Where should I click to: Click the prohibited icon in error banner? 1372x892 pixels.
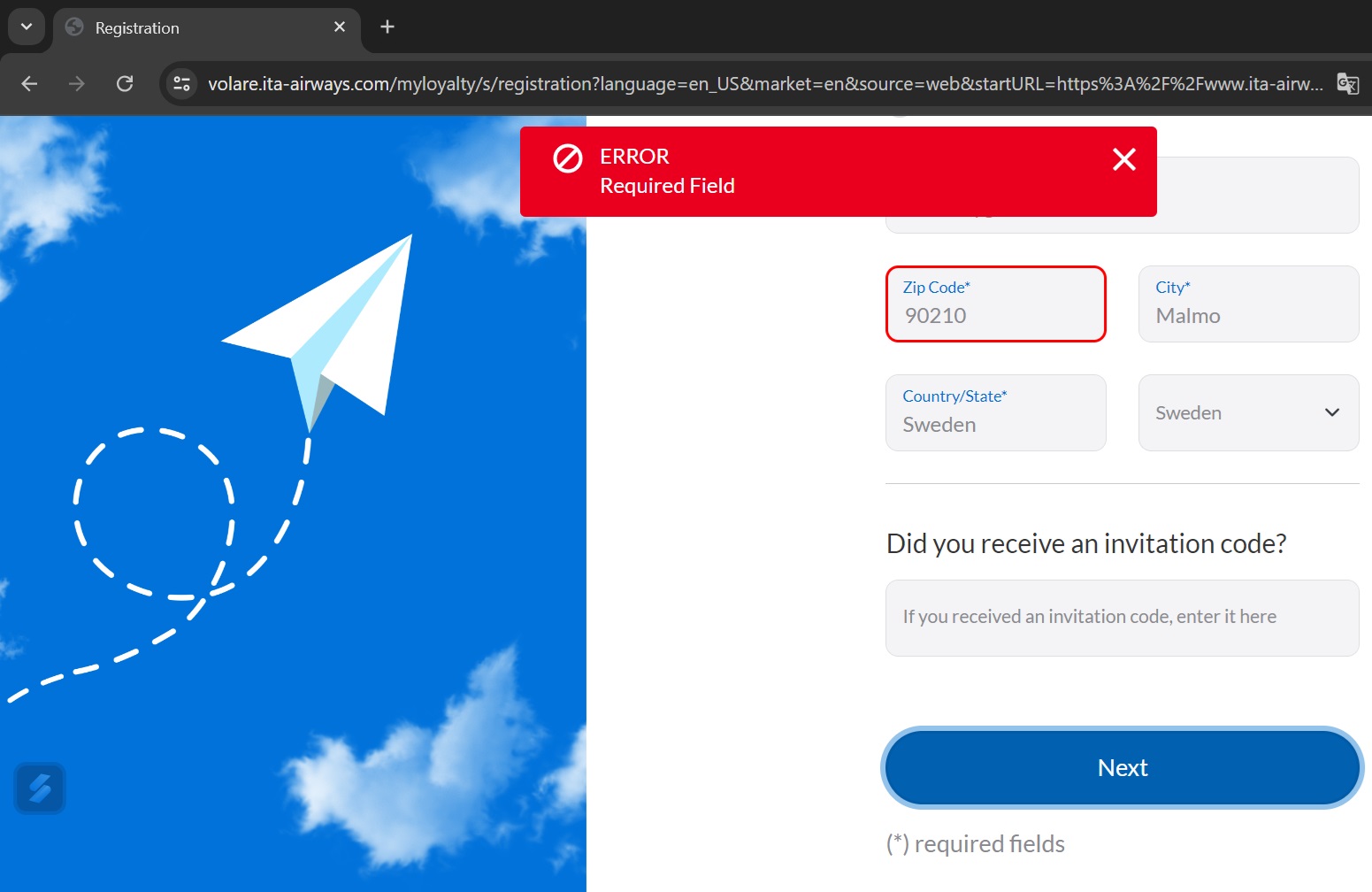(x=568, y=158)
